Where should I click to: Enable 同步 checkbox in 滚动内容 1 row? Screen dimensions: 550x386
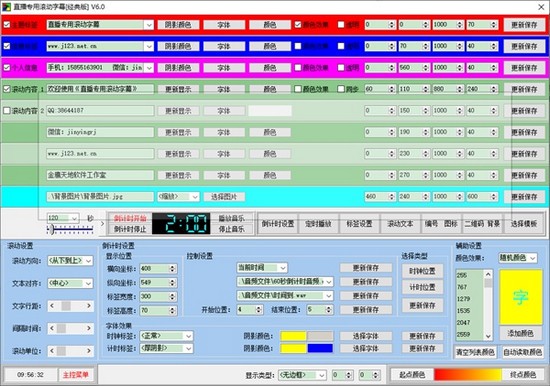341,89
